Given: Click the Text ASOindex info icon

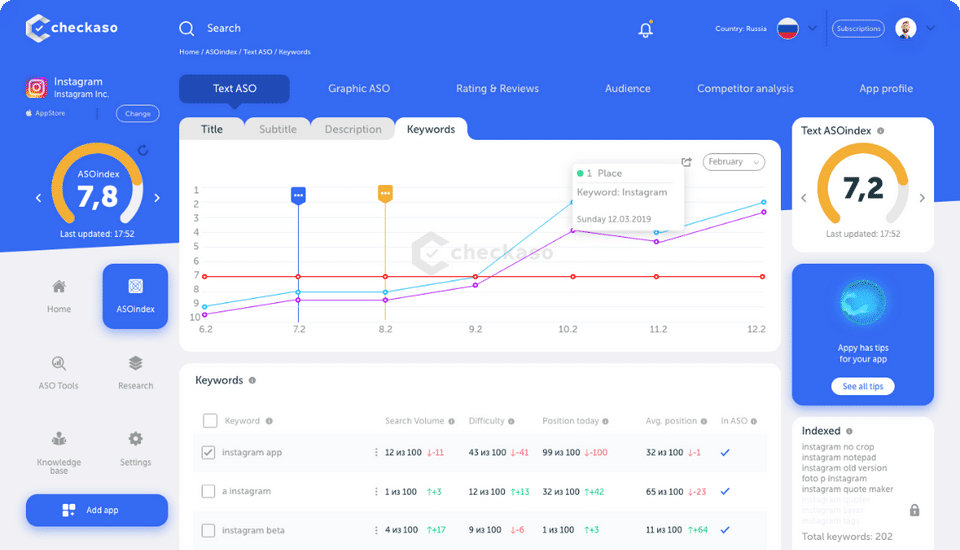Looking at the screenshot, I should click(x=880, y=130).
